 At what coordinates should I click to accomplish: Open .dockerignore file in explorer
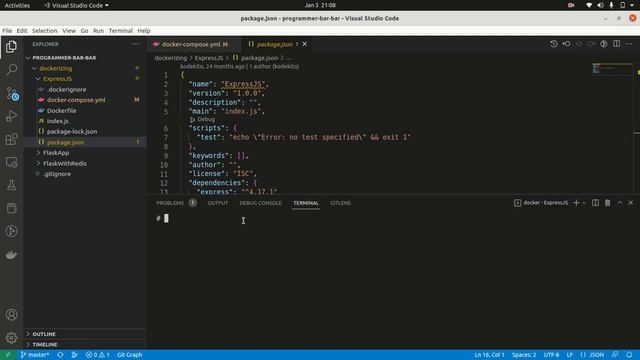click(67, 89)
